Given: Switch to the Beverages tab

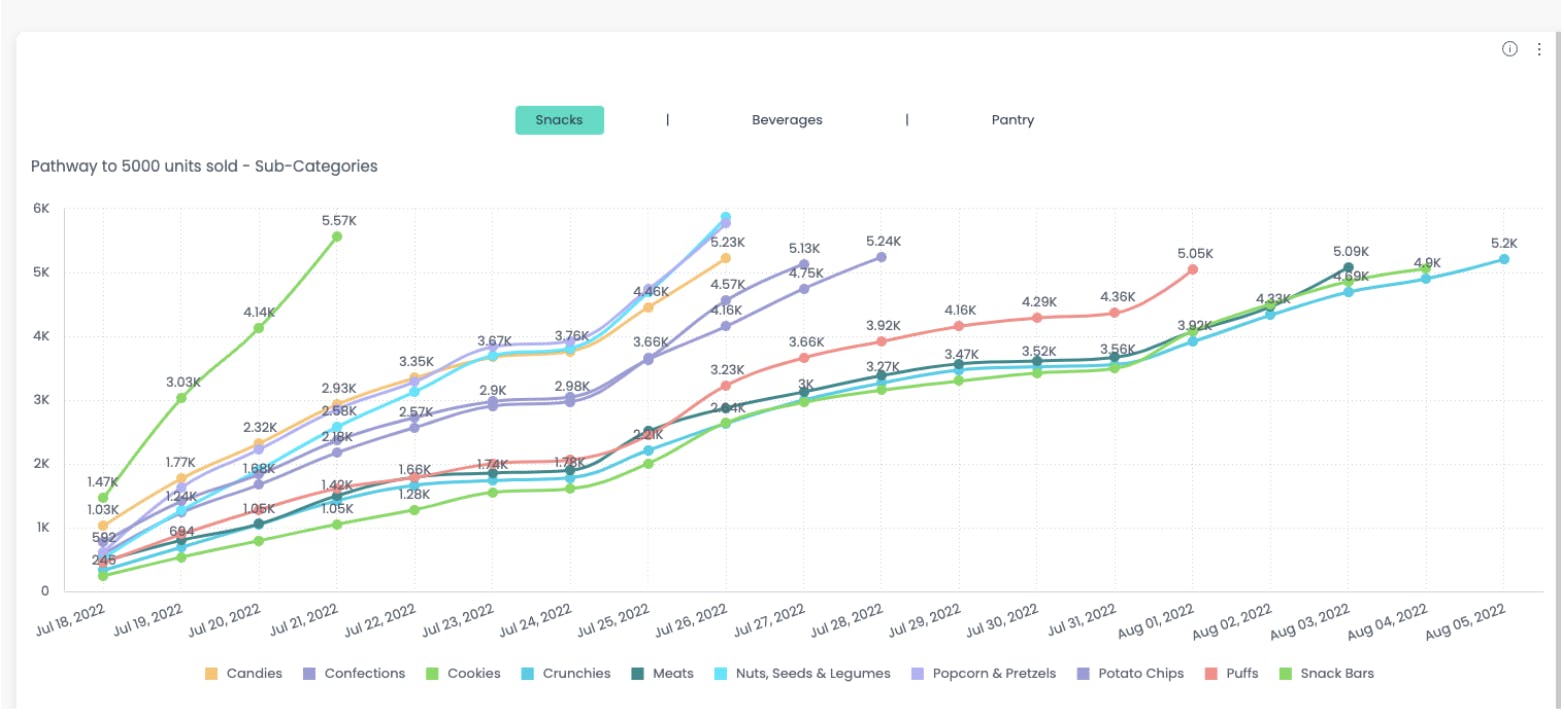Looking at the screenshot, I should click(x=787, y=119).
